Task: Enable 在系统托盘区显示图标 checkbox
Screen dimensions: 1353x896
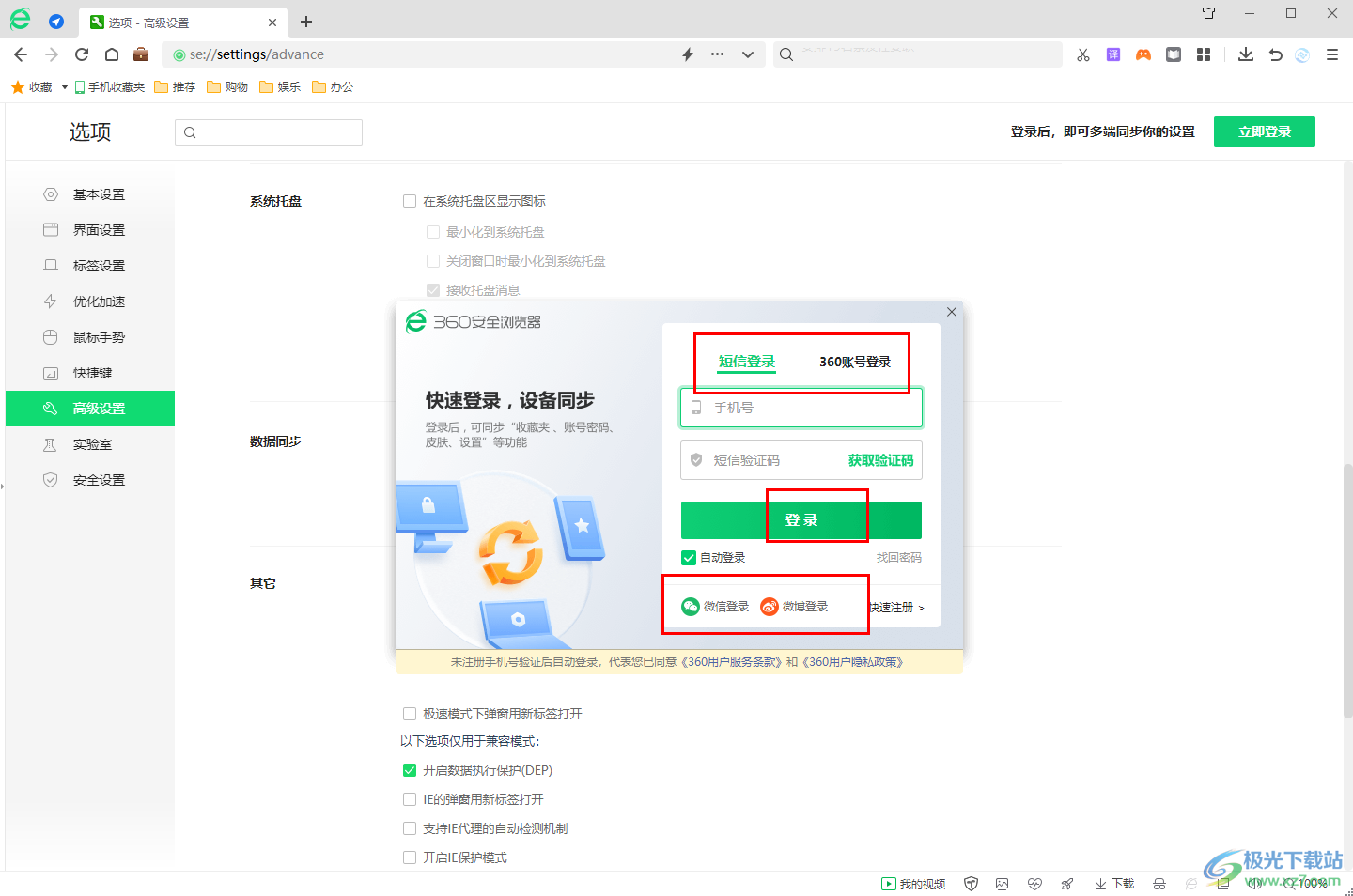Action: click(410, 201)
